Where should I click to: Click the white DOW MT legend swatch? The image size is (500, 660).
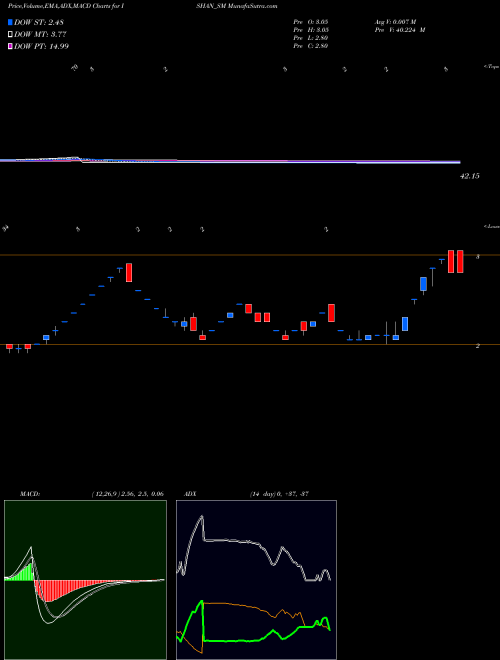pyautogui.click(x=10, y=34)
